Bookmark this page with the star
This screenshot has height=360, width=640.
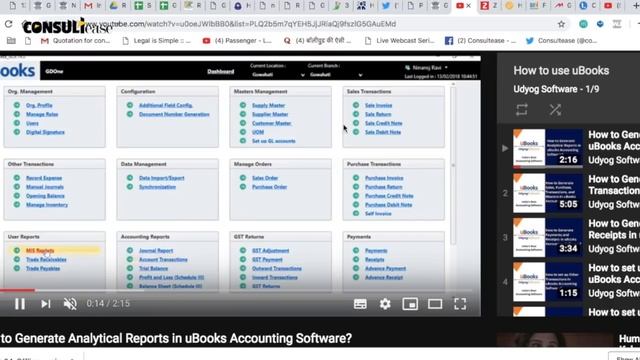coord(562,24)
